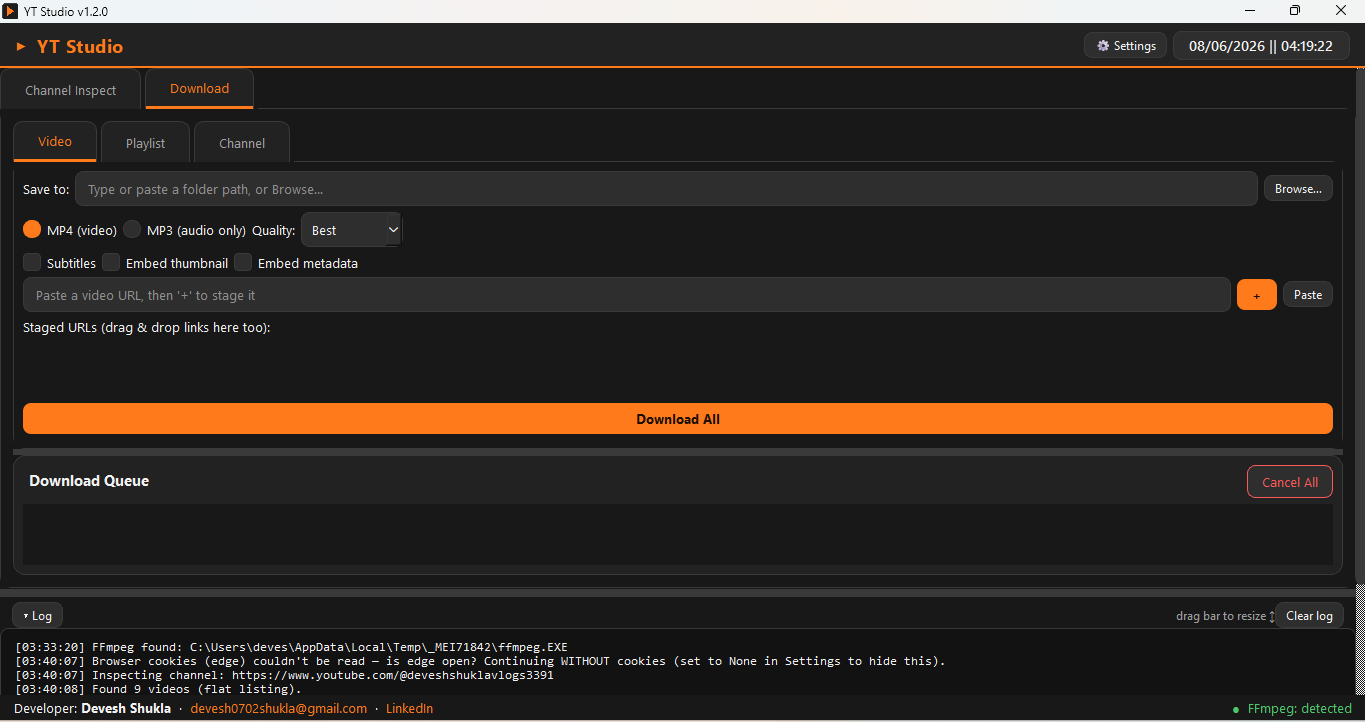
Task: Switch to the Playlist sub-tab
Action: point(145,143)
